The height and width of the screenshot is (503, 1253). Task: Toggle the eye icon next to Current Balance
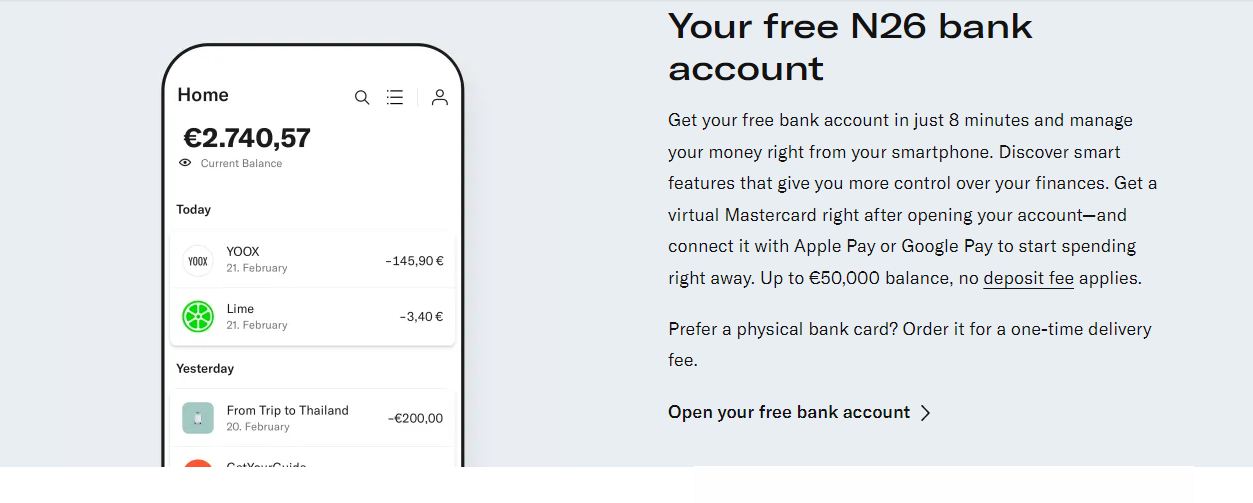(x=185, y=163)
